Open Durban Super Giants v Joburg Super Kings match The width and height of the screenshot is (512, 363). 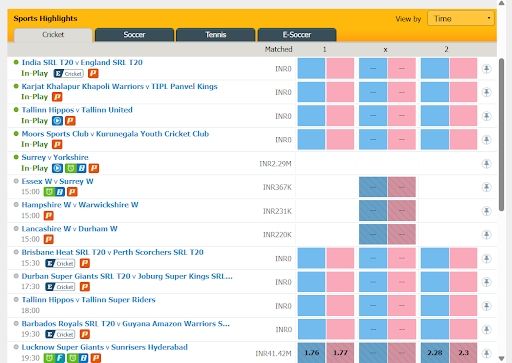click(x=127, y=276)
